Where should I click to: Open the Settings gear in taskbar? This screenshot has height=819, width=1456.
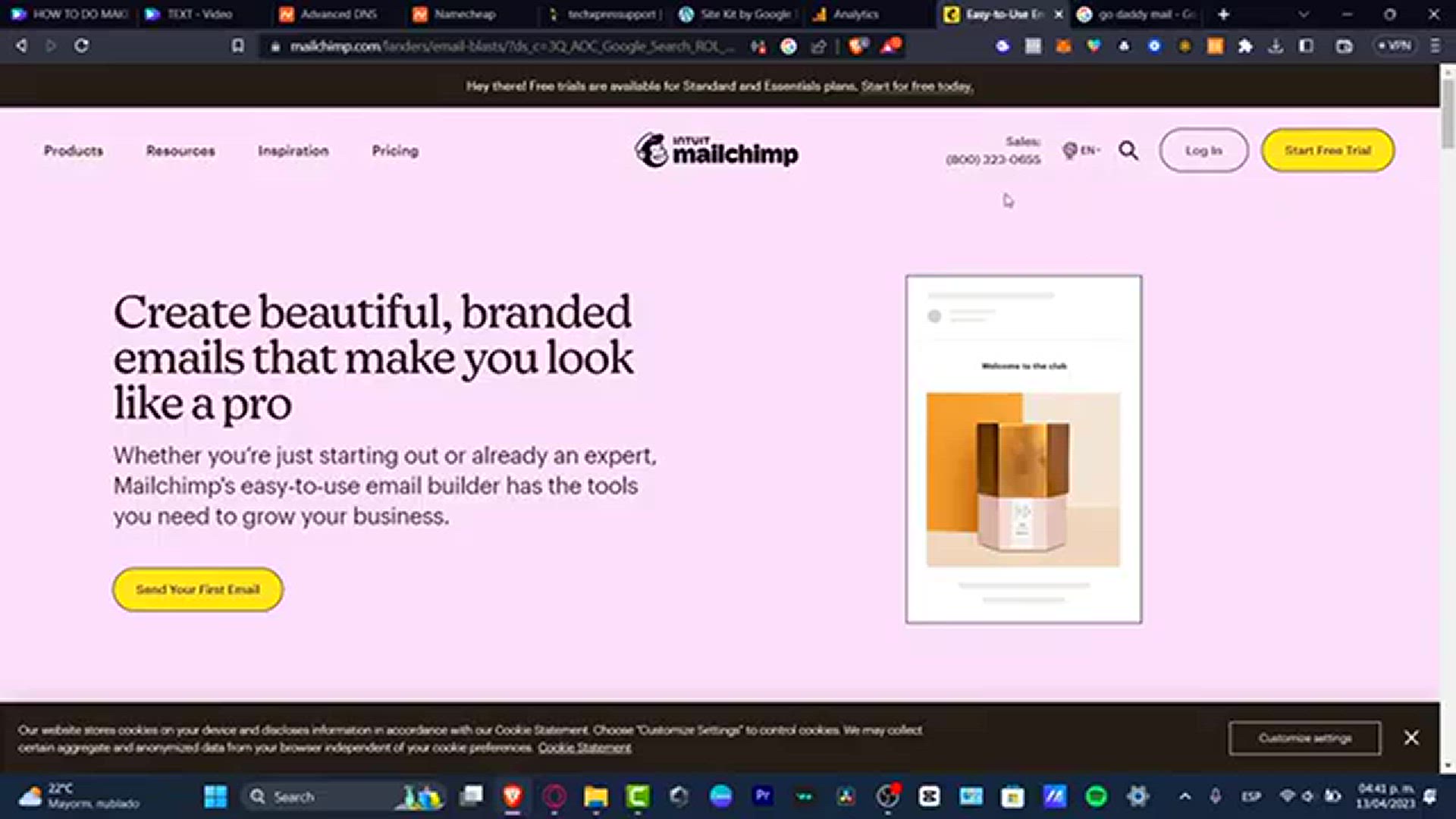pos(1137,796)
